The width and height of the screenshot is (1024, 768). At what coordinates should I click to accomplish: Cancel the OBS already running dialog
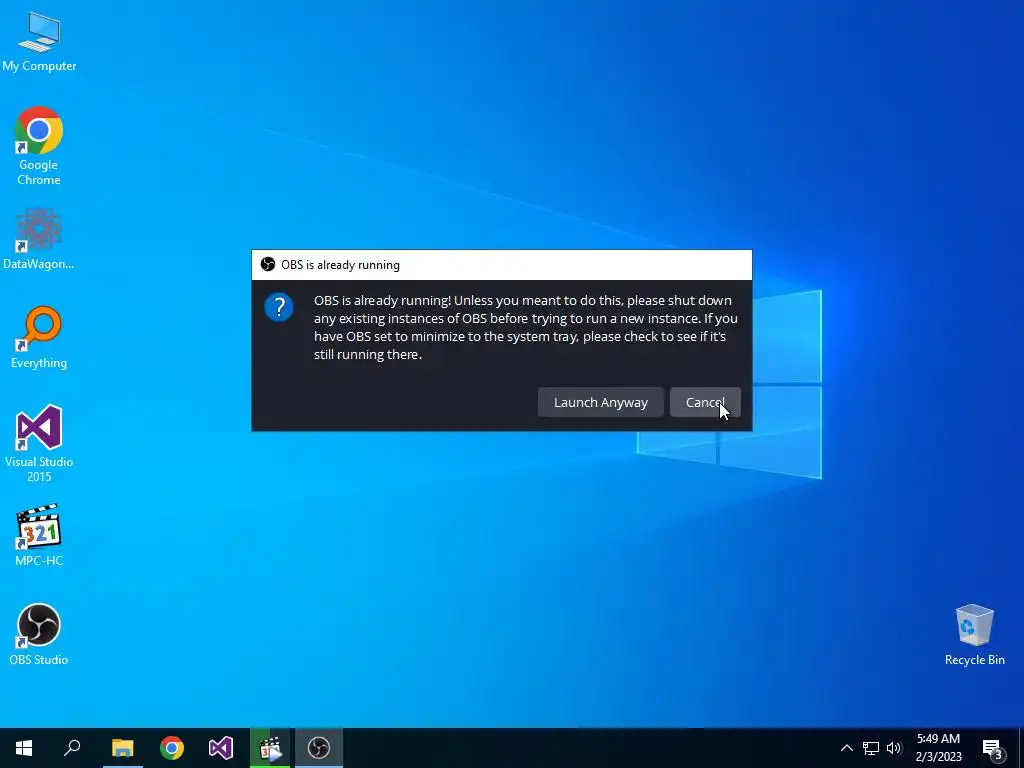pos(705,402)
